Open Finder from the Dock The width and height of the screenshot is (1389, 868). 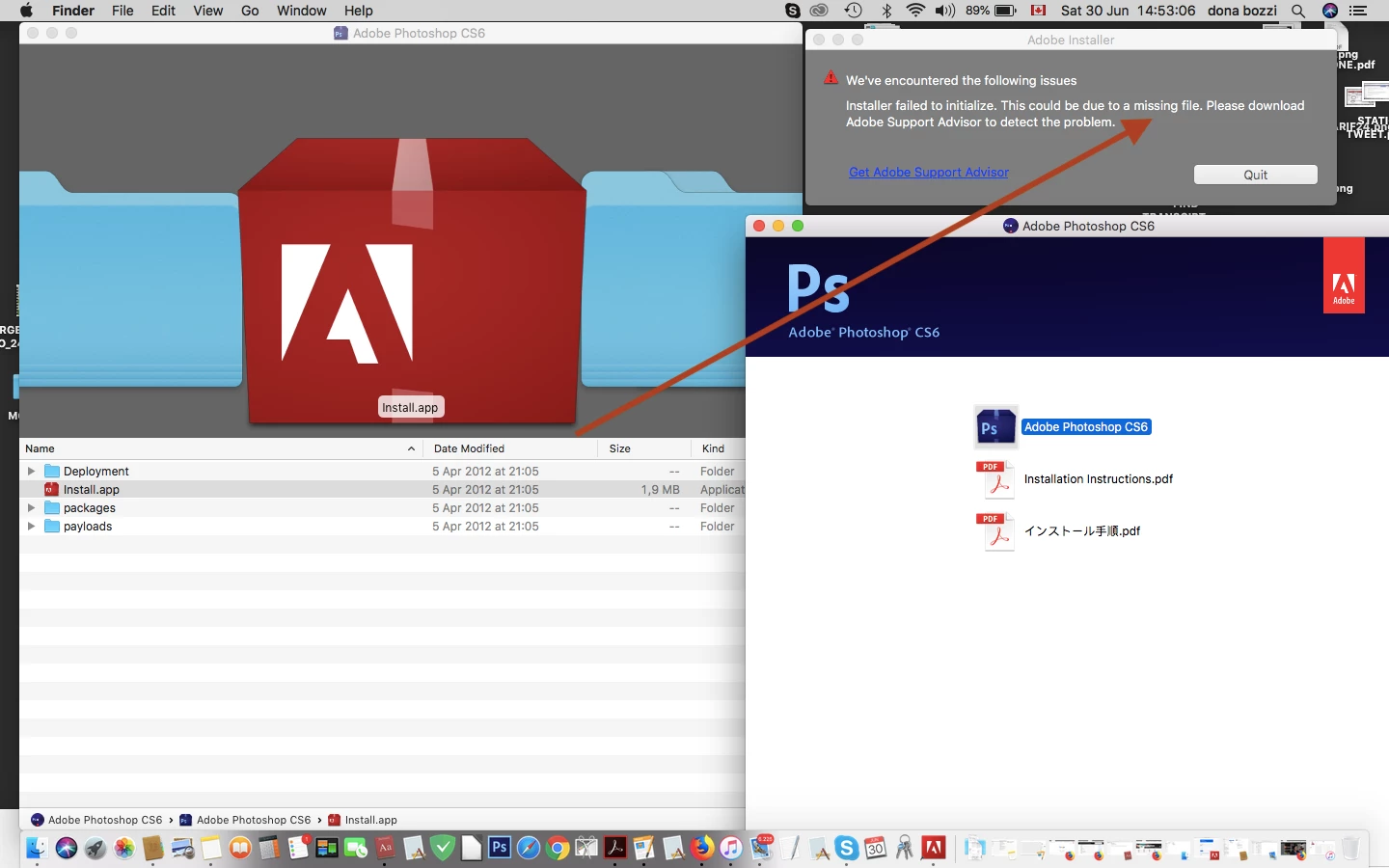tap(37, 848)
